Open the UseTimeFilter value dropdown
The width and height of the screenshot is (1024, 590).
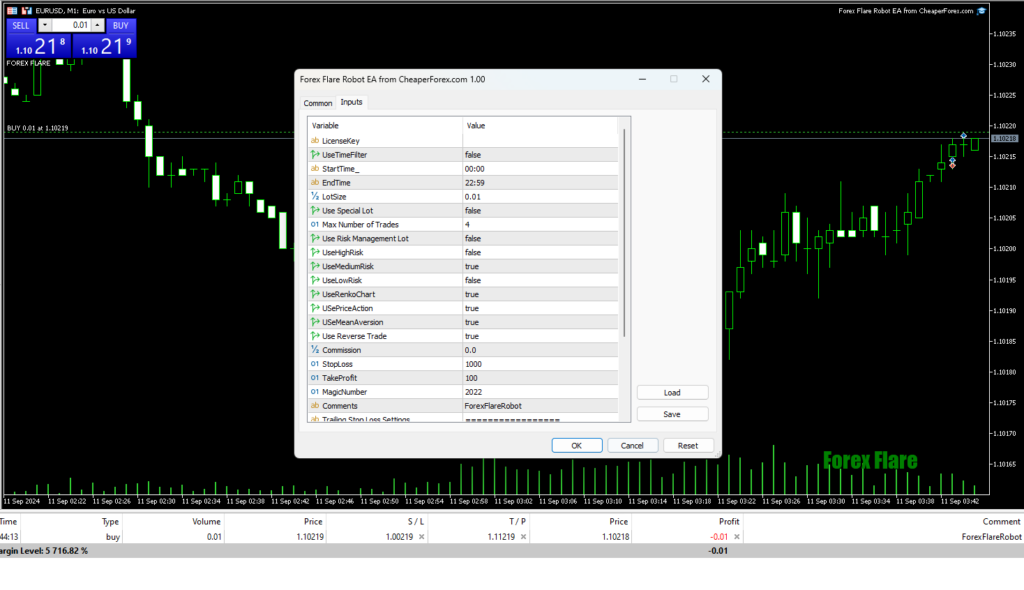click(x=540, y=155)
